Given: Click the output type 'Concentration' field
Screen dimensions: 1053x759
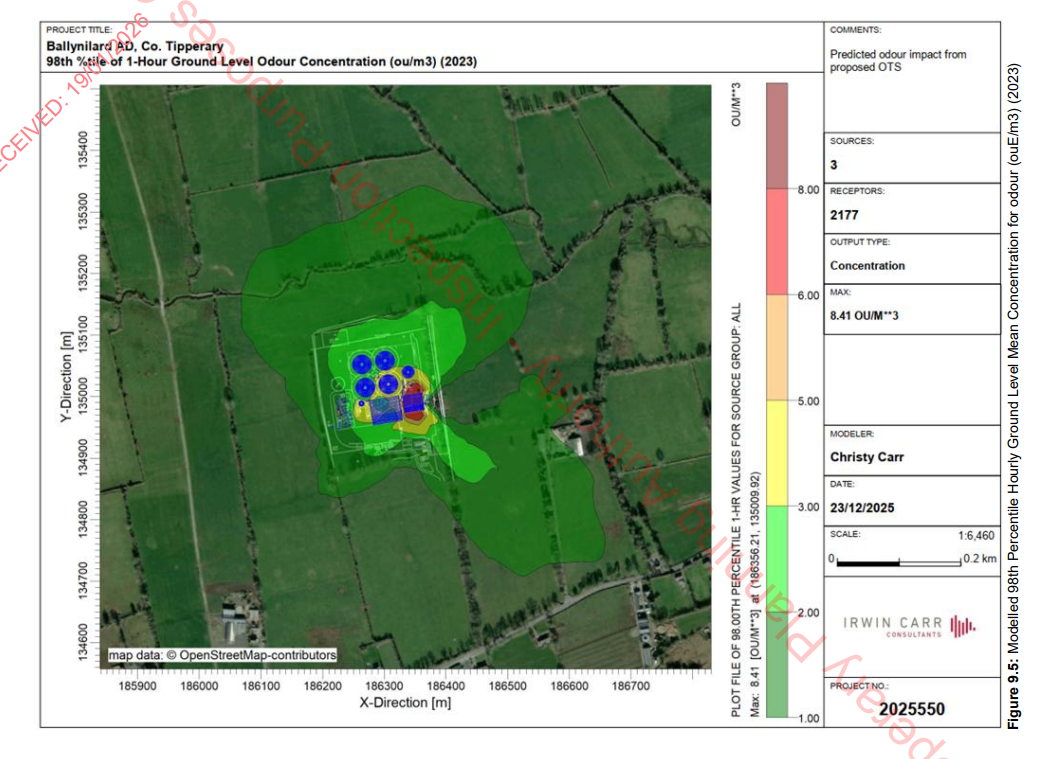Looking at the screenshot, I should tap(867, 266).
